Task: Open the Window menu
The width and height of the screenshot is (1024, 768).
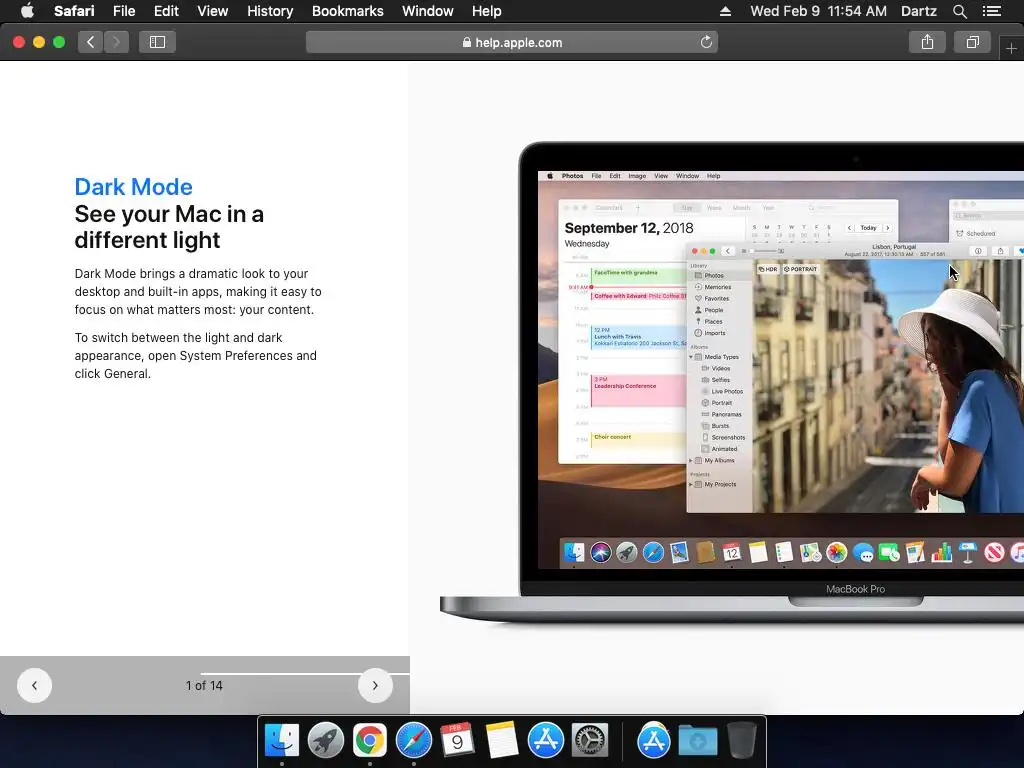Action: (x=428, y=11)
